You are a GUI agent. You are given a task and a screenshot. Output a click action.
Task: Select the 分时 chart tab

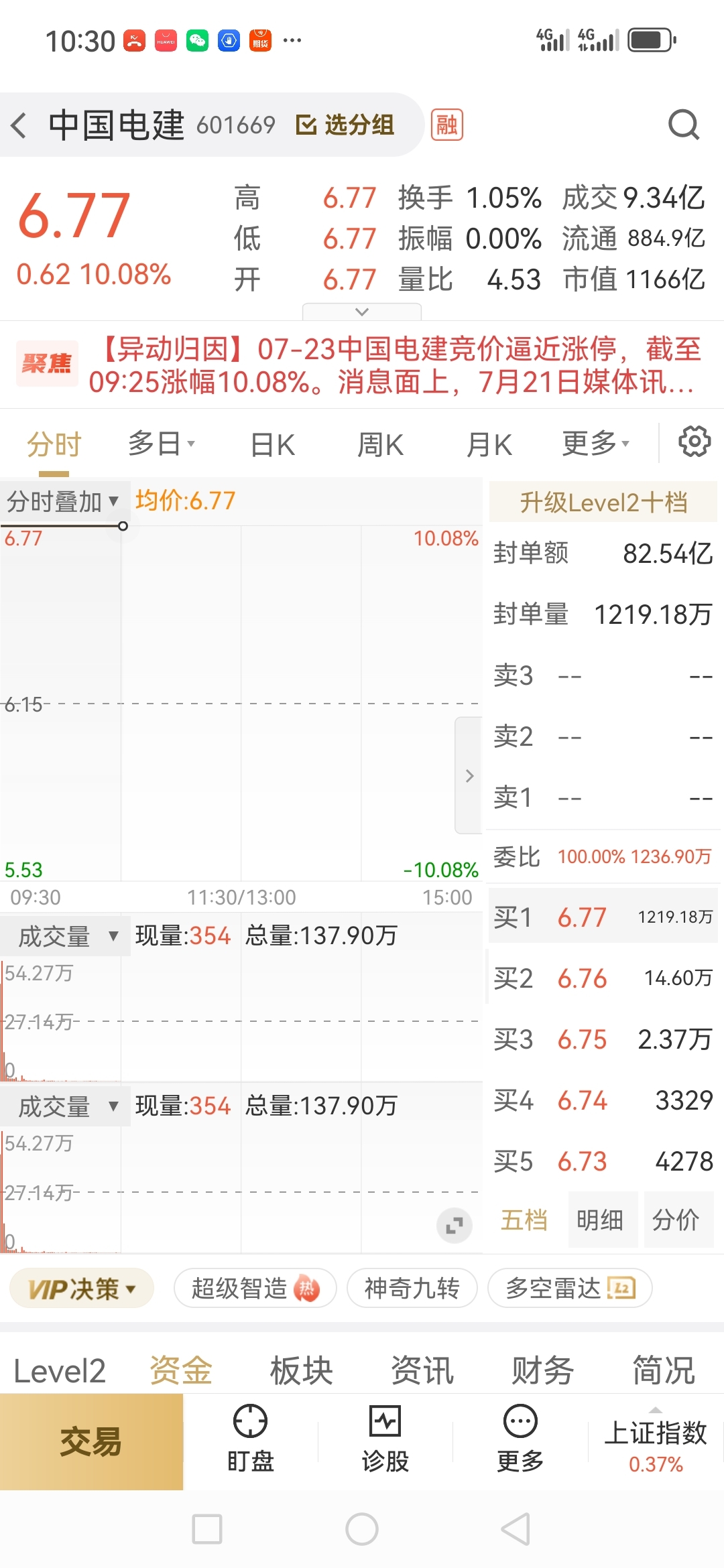click(x=54, y=444)
